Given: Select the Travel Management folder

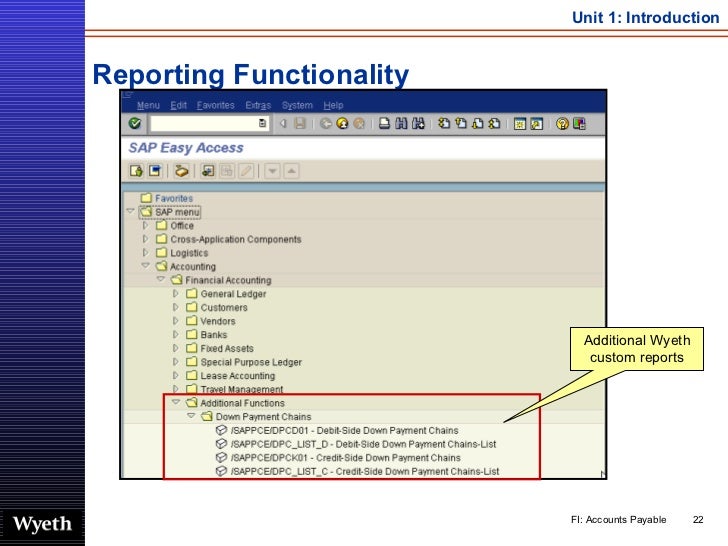Looking at the screenshot, I should point(234,389).
